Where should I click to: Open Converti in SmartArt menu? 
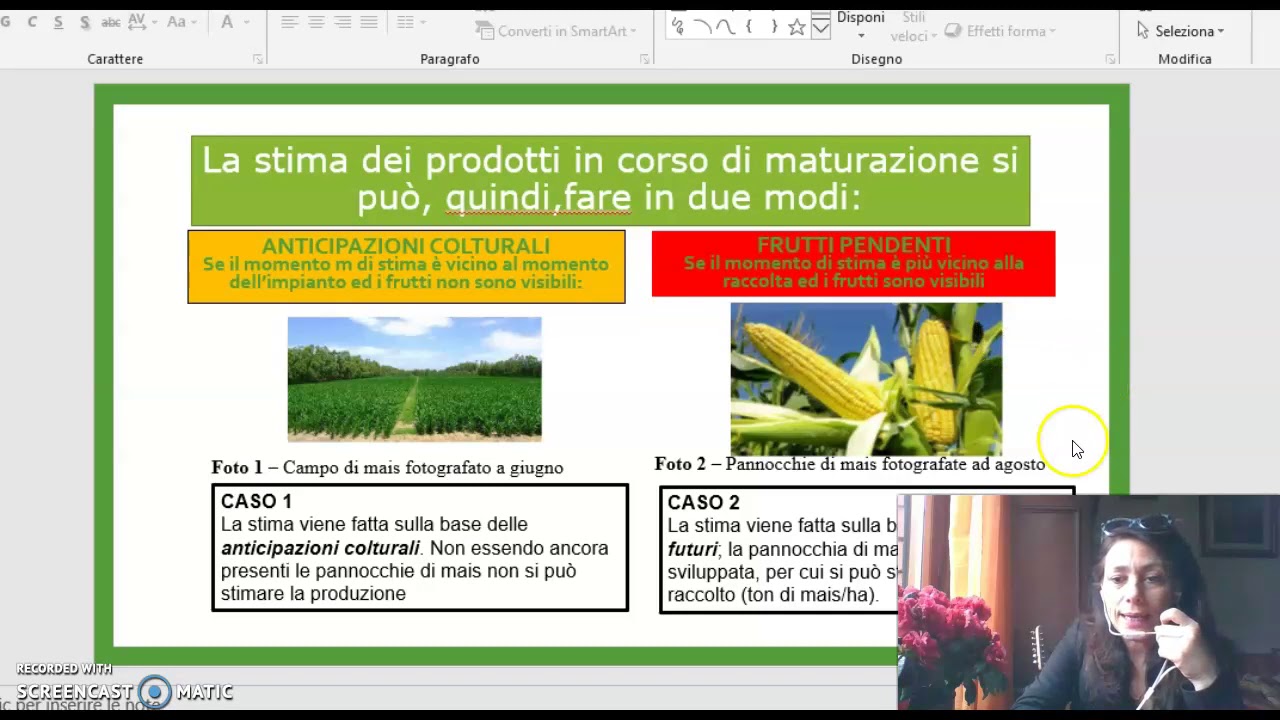click(558, 31)
